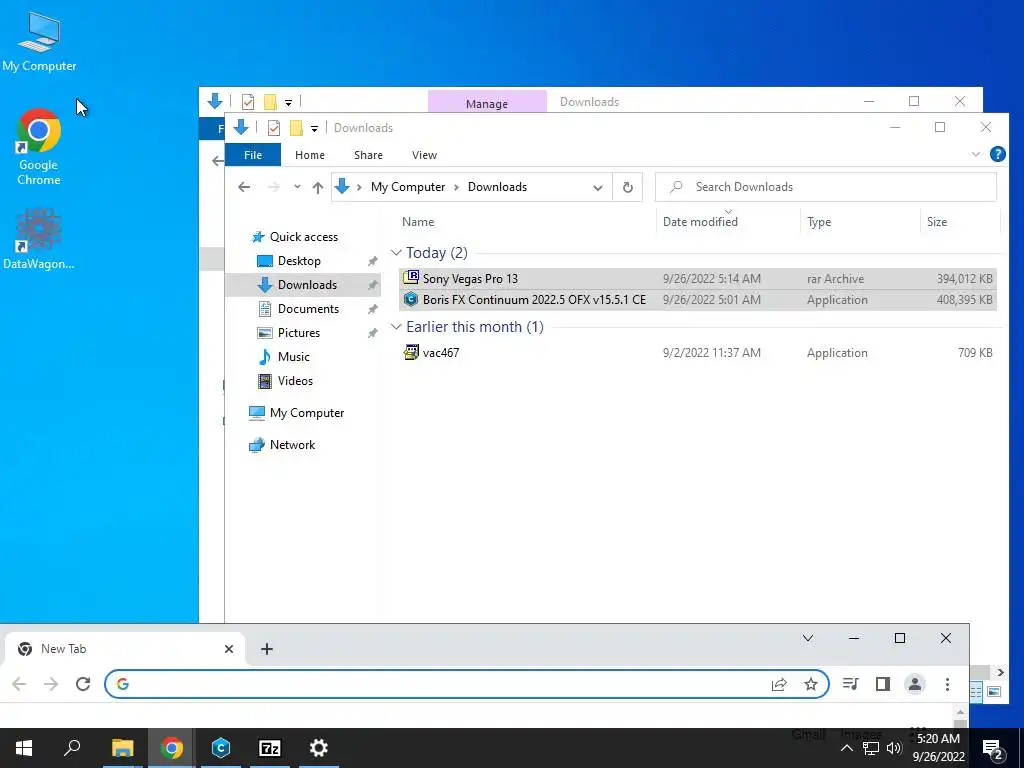Refresh the Downloads folder

pos(628,187)
